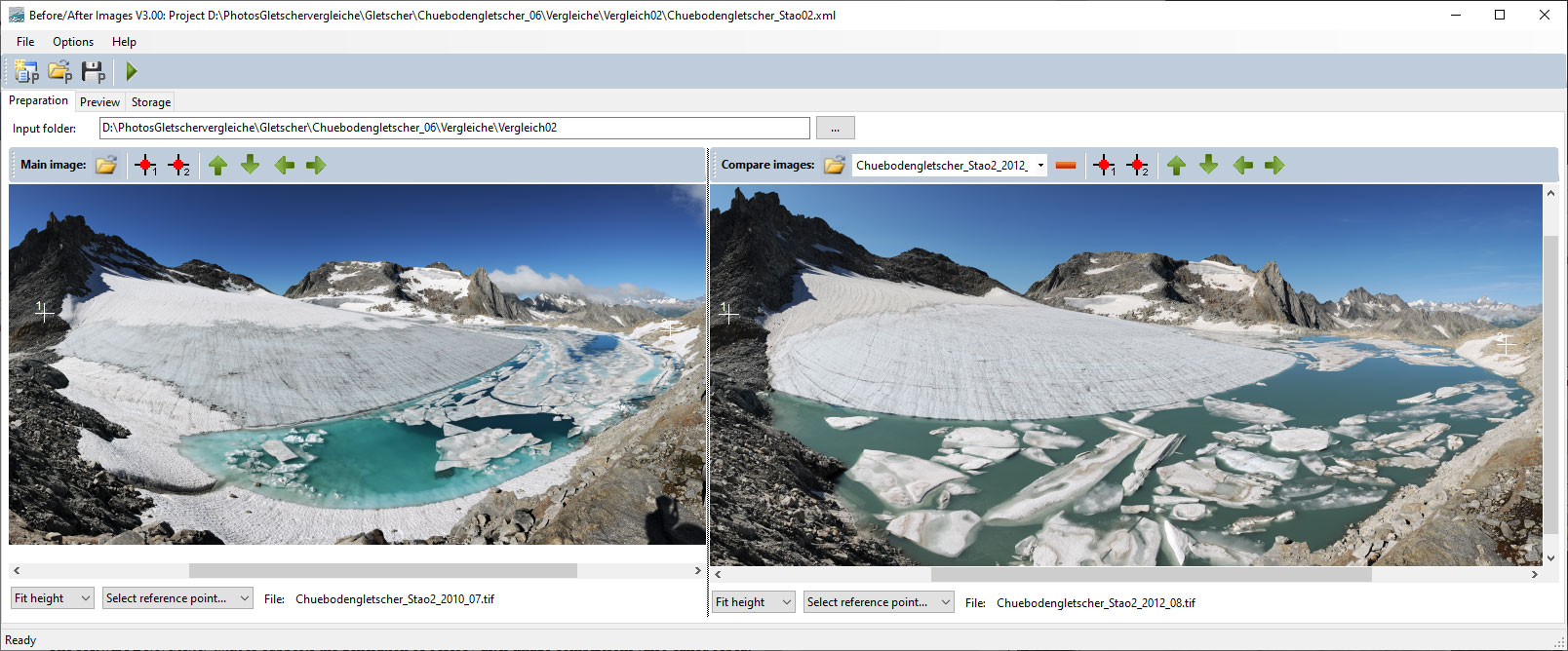Open the Help menu
The image size is (1568, 651).
coord(124,42)
